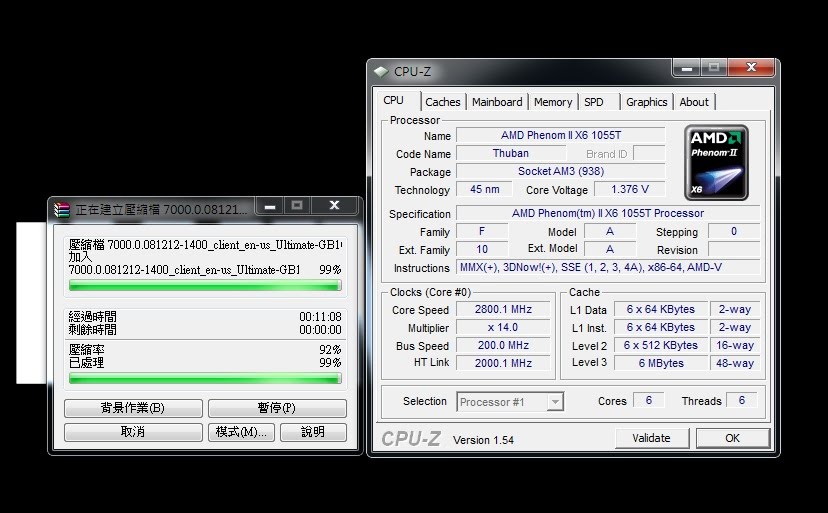Viewport: 828px width, 513px height.
Task: Click the Name field AMD Phenom II X6 1055T
Action: pos(561,135)
